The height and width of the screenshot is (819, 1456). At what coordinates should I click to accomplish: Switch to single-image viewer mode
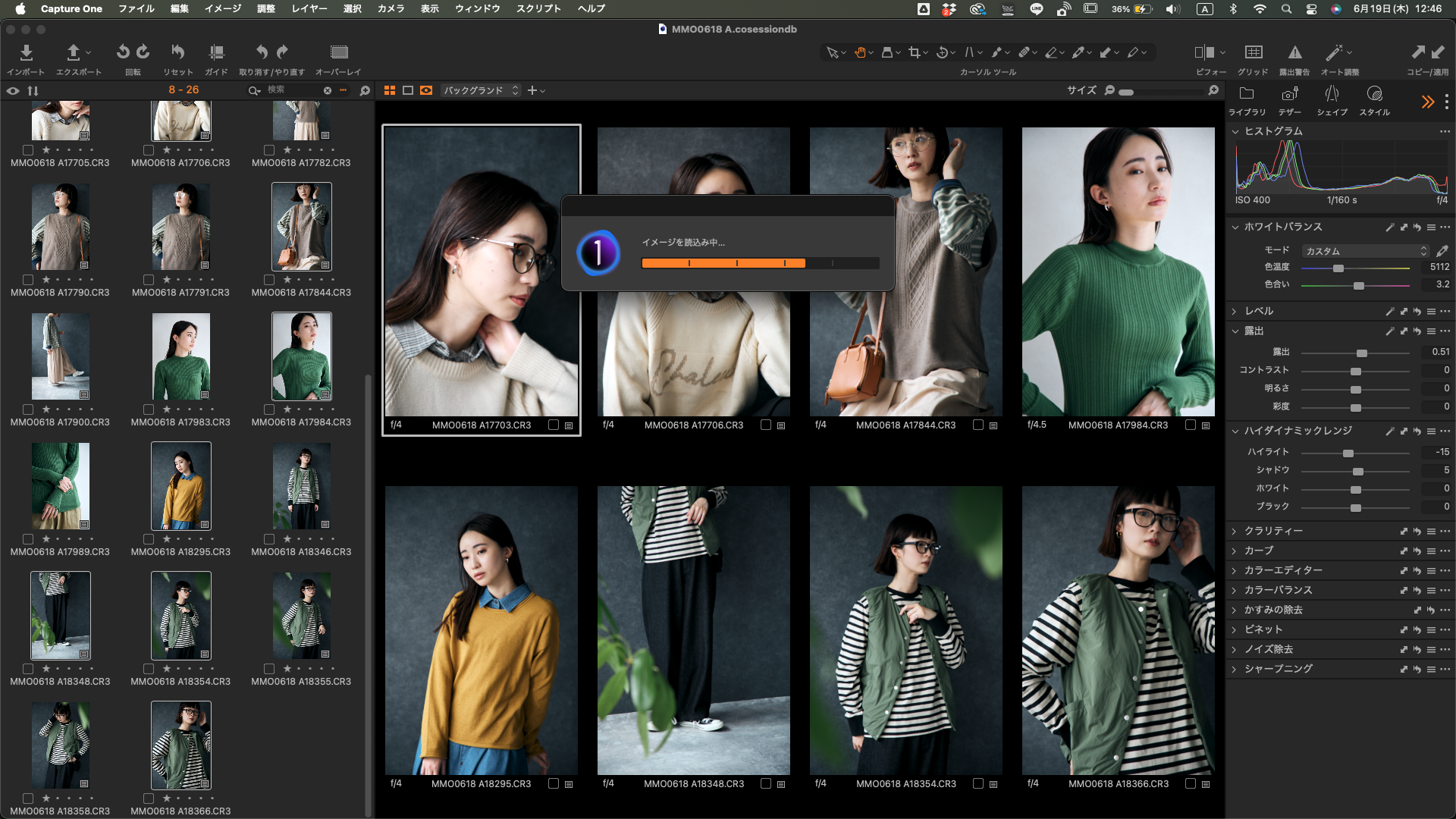pyautogui.click(x=408, y=90)
